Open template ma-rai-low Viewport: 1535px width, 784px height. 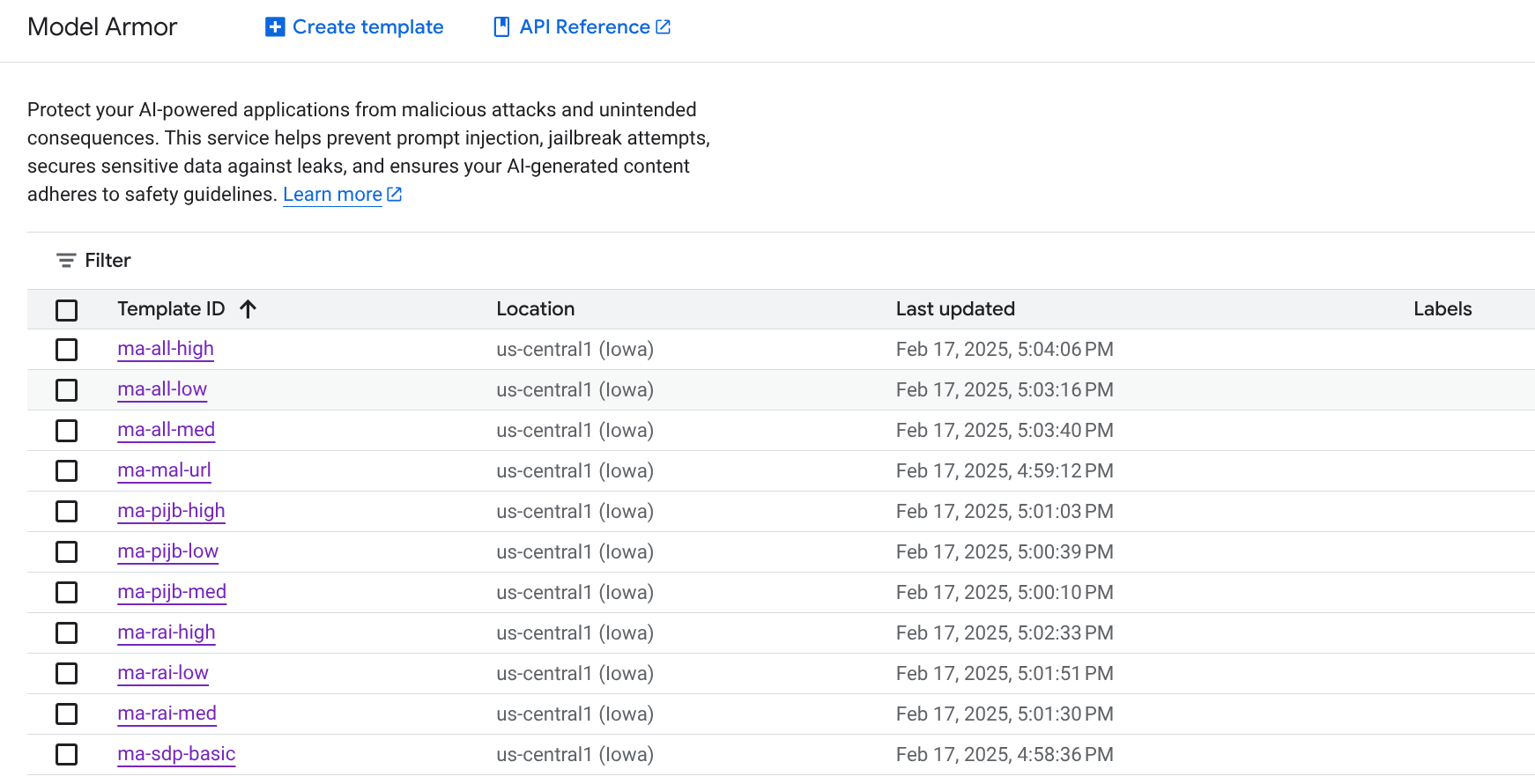[163, 673]
